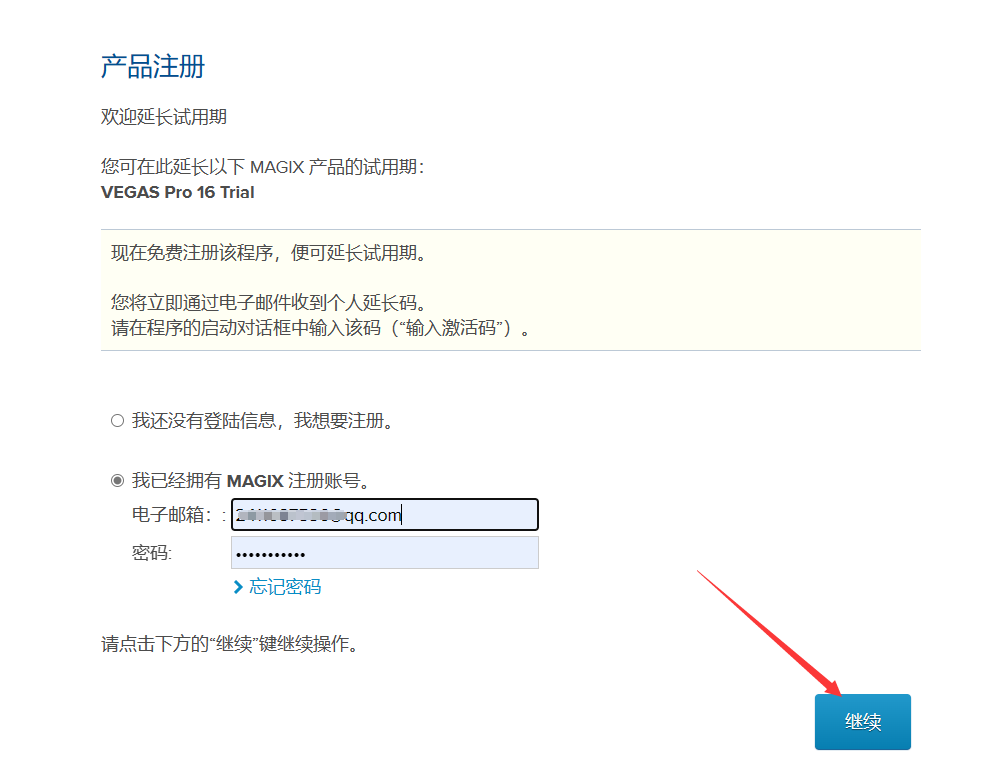Focus the 密码 password field
This screenshot has width=1004, height=777.
[385, 553]
